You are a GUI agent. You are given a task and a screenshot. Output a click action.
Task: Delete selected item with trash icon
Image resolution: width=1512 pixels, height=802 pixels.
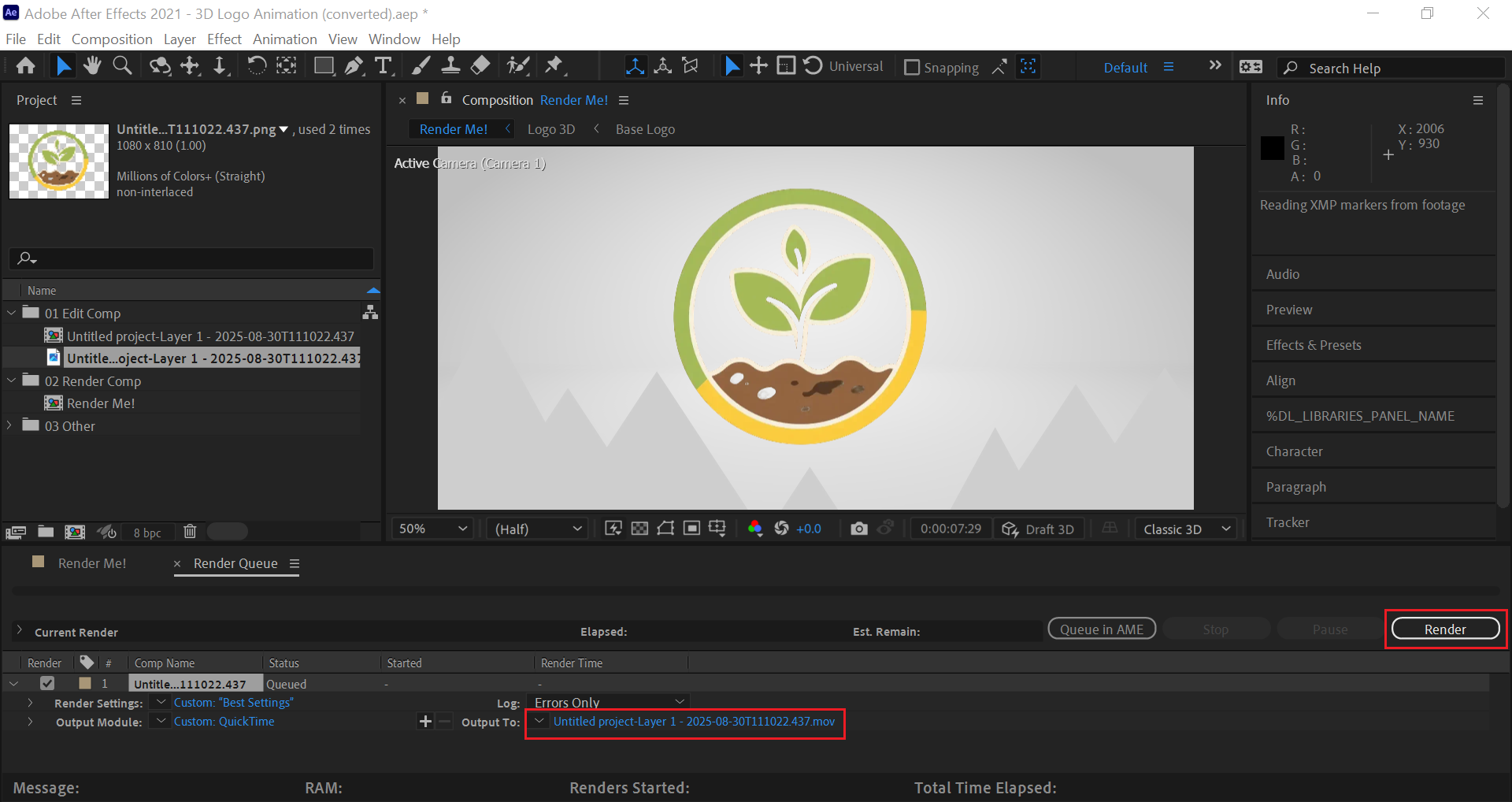tap(190, 532)
